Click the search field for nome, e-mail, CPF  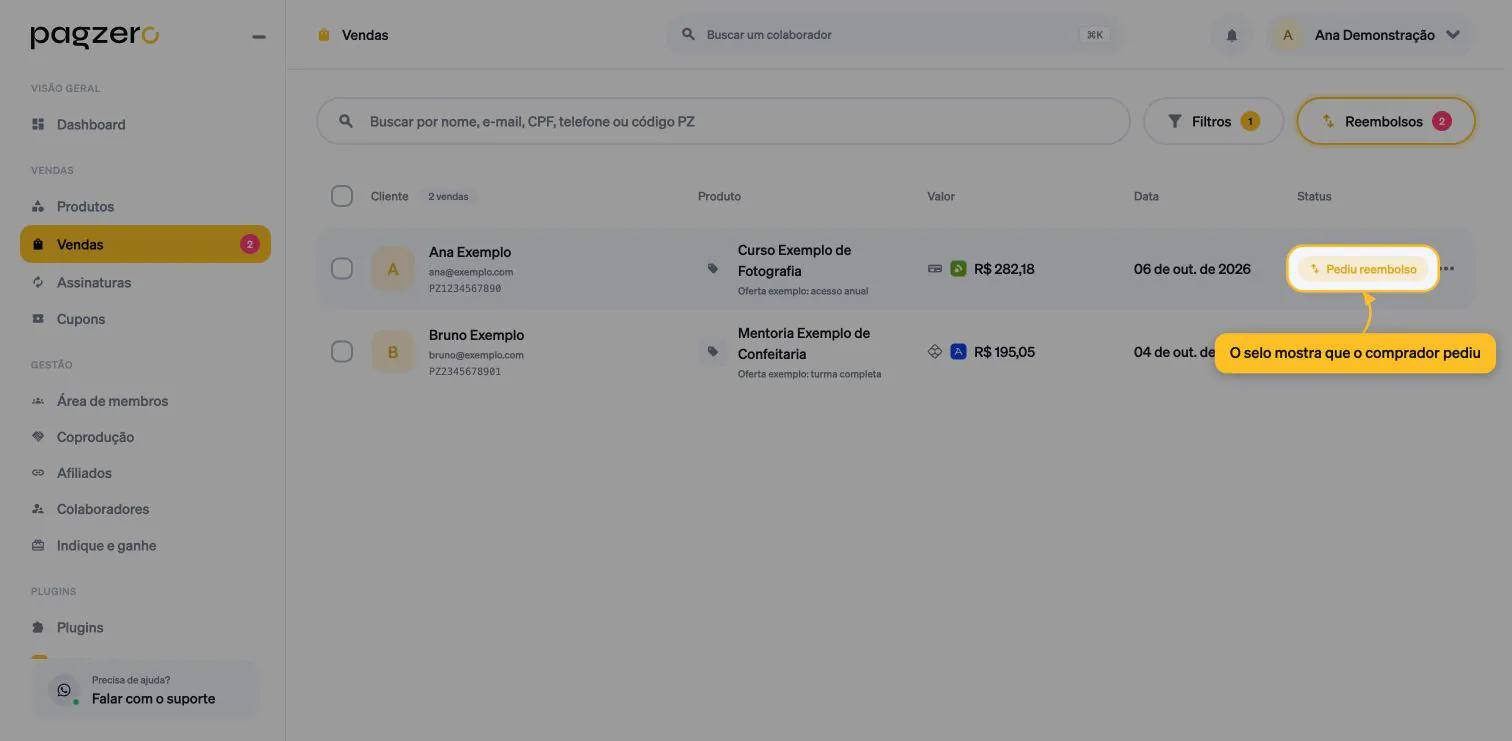pyautogui.click(x=723, y=121)
